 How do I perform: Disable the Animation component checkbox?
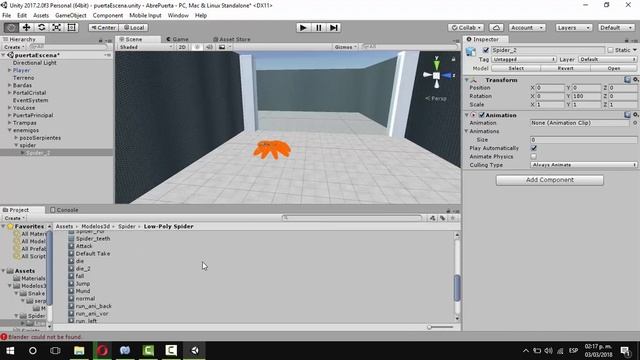(x=482, y=115)
